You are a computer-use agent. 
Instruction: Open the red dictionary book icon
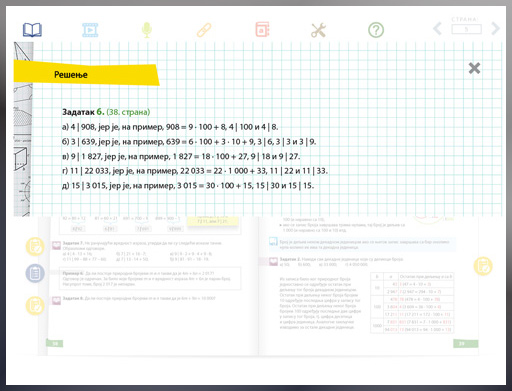[x=262, y=29]
